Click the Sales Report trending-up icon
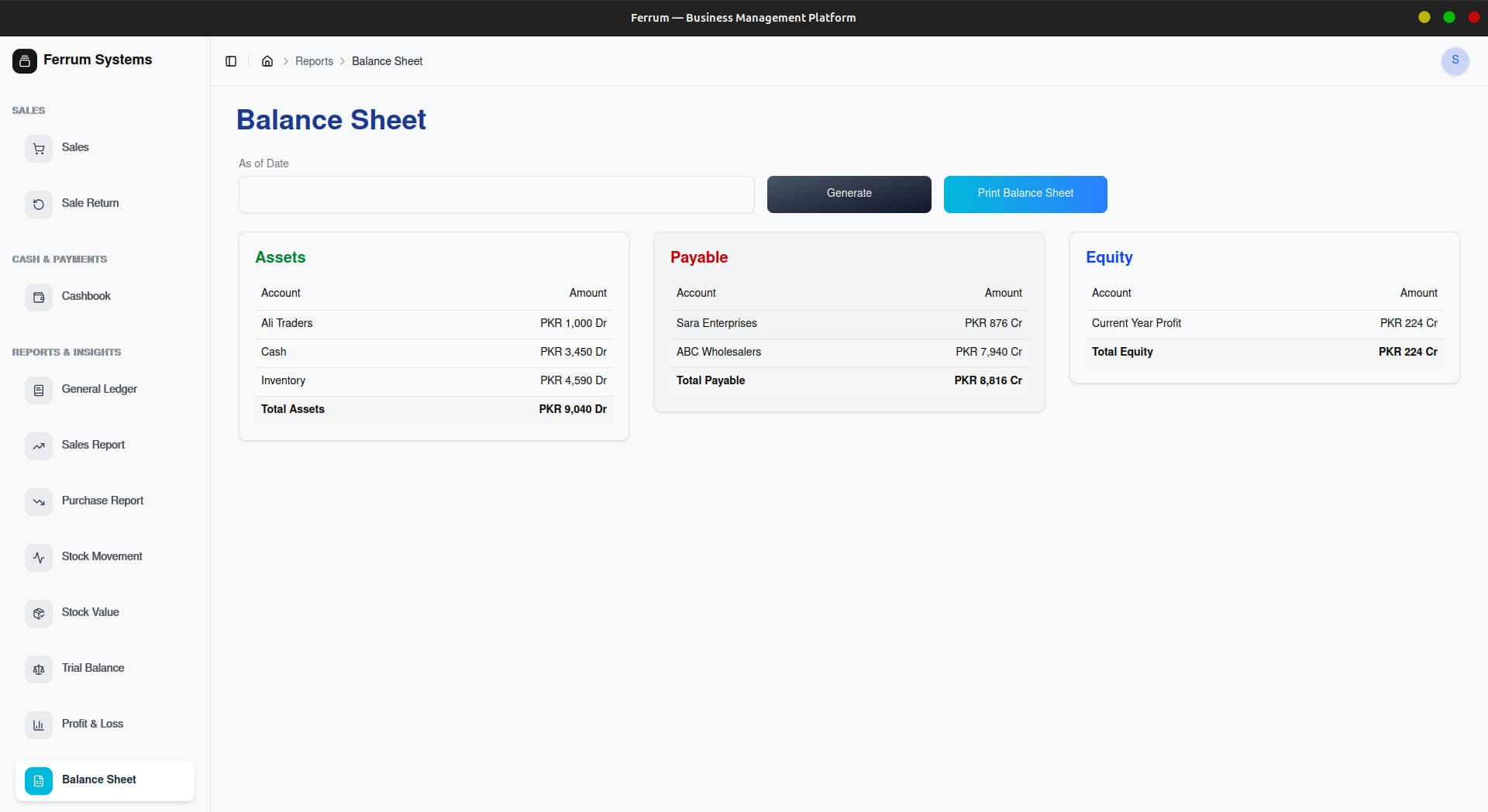 (39, 446)
